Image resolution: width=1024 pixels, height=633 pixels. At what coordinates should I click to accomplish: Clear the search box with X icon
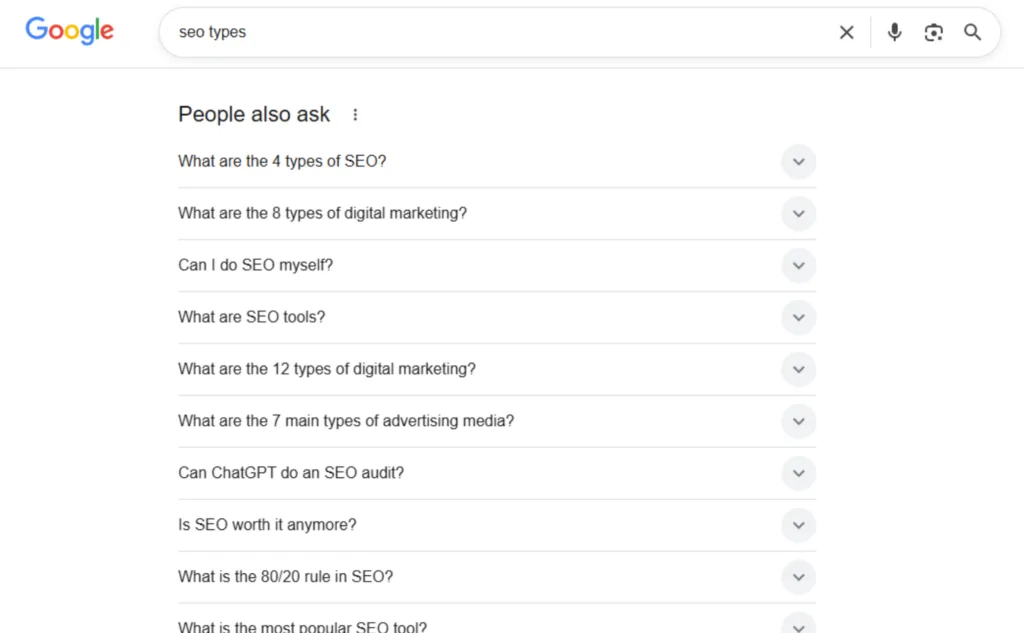coord(846,32)
